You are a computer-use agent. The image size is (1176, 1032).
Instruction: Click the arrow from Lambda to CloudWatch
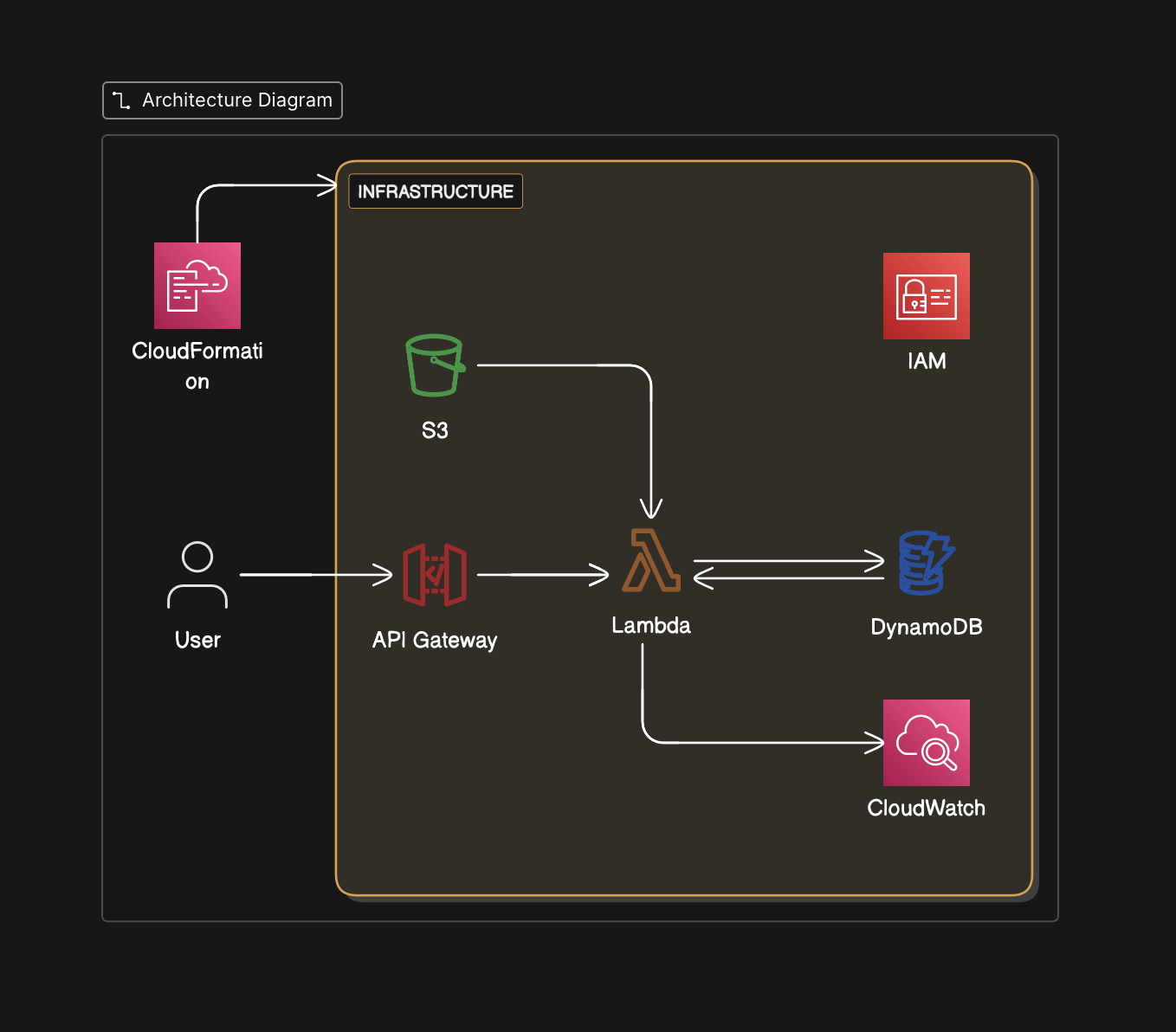point(762,742)
